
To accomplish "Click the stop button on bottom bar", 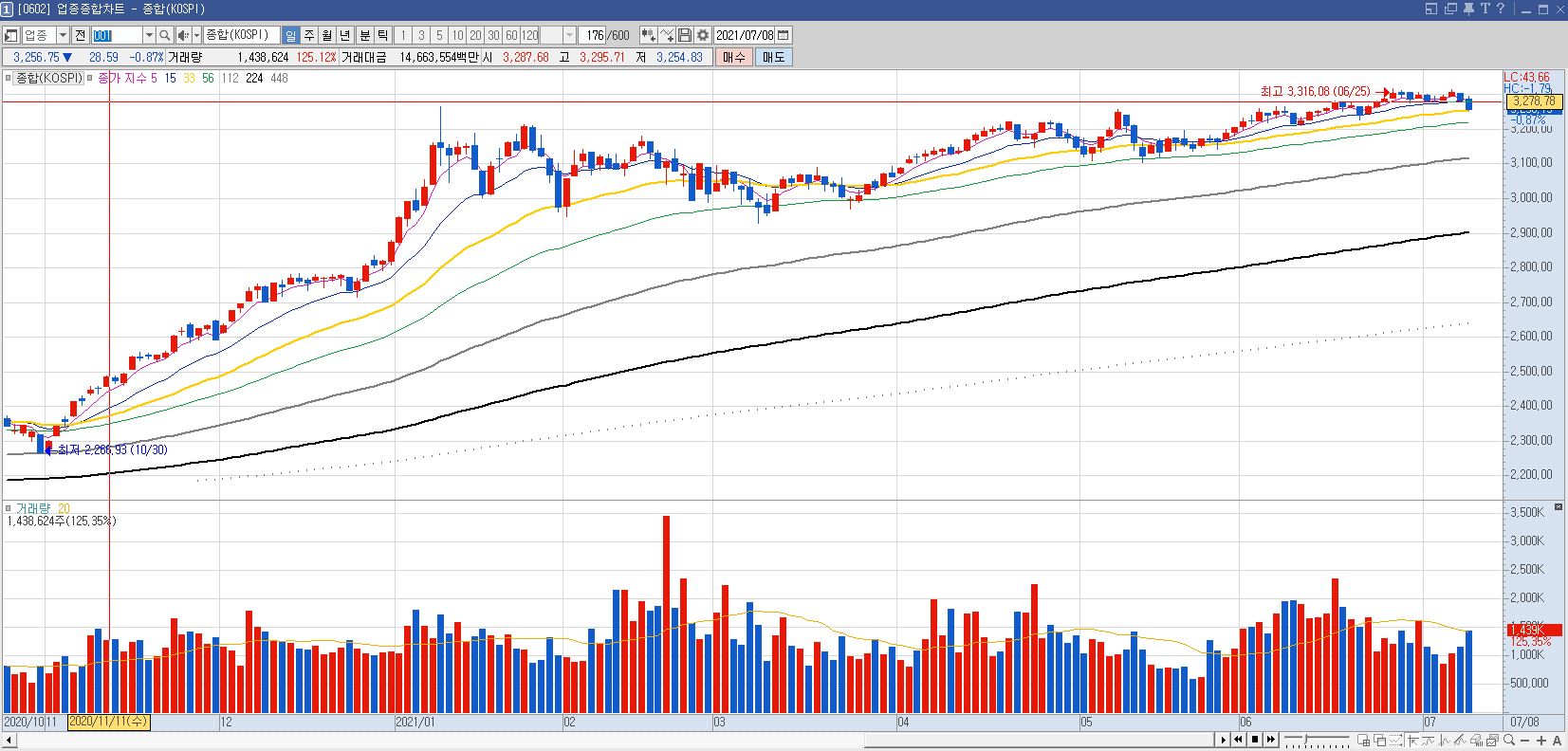I will coord(1255,740).
